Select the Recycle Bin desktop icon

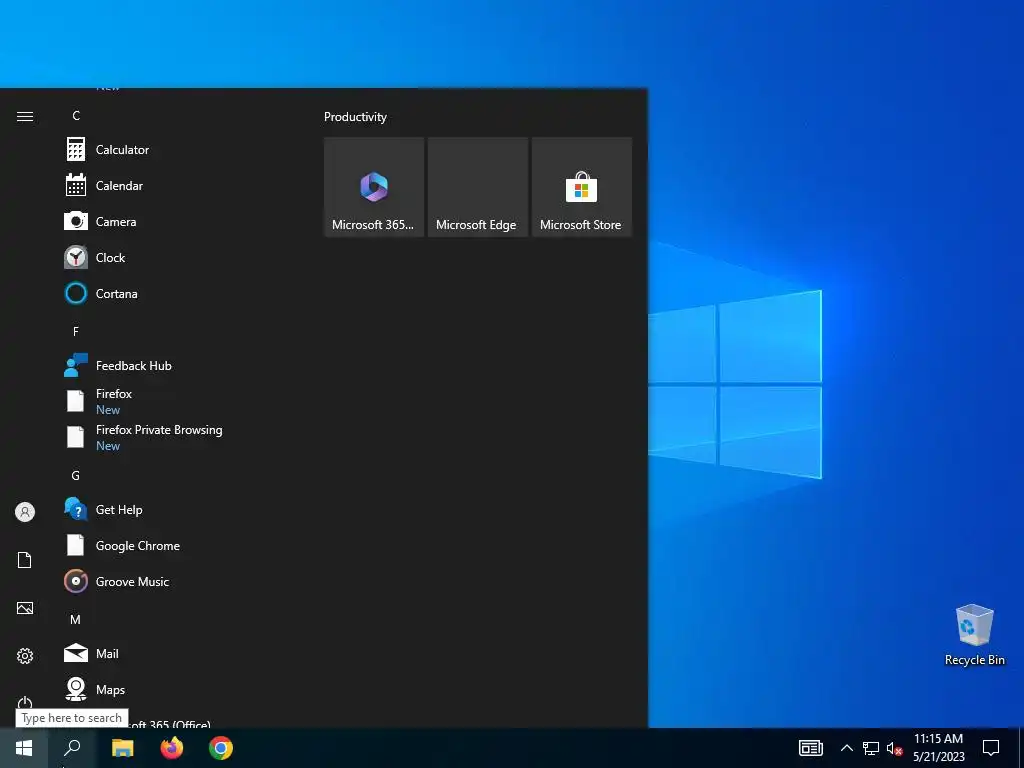[x=974, y=635]
